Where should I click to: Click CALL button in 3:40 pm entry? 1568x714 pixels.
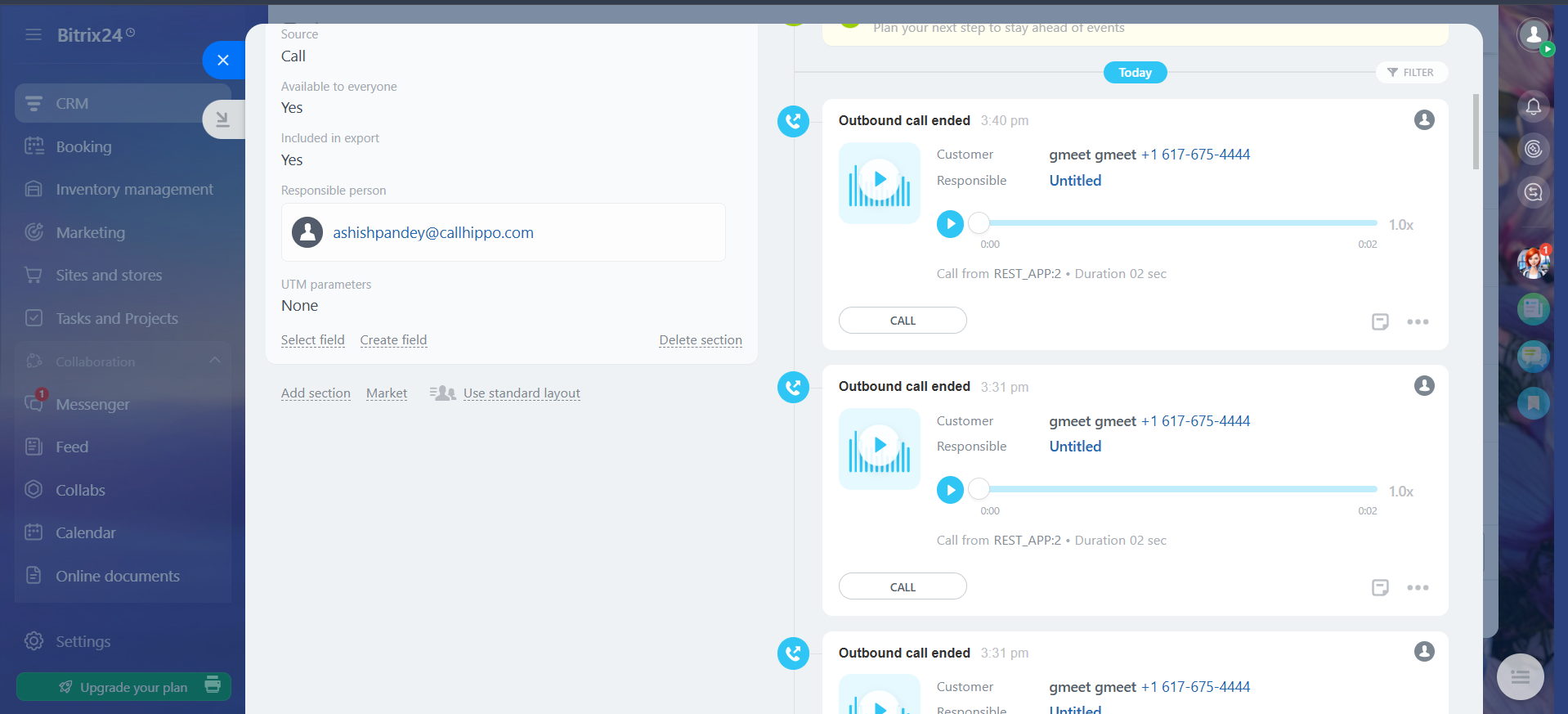point(903,321)
